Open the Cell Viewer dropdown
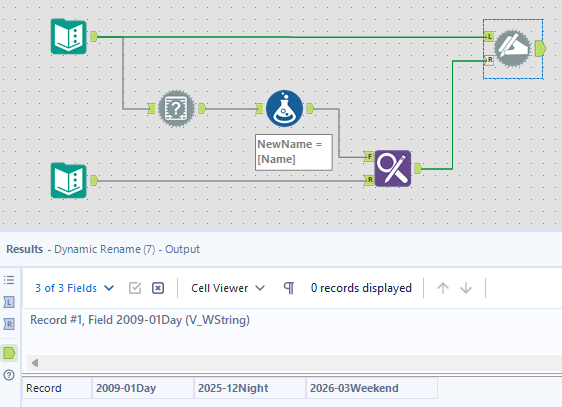Image resolution: width=562 pixels, height=407 pixels. click(228, 288)
